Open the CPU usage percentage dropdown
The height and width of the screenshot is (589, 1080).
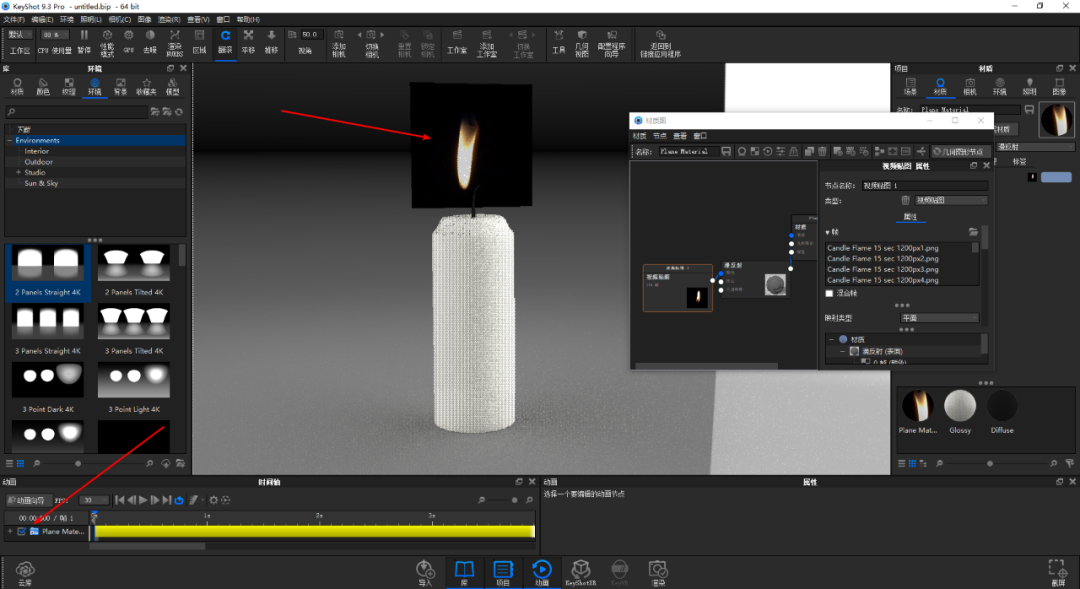[55, 34]
